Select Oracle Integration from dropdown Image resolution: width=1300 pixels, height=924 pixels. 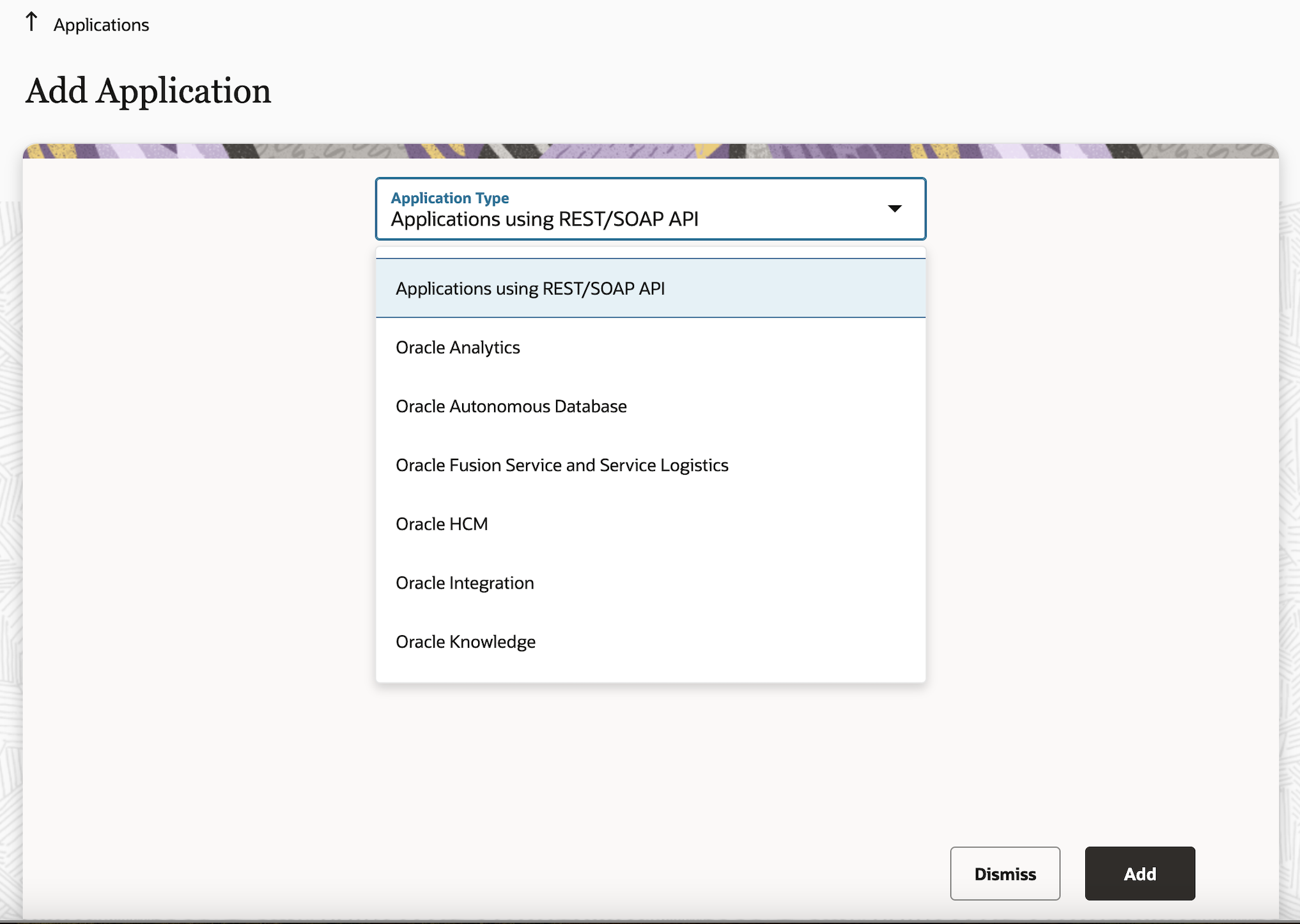(x=651, y=583)
